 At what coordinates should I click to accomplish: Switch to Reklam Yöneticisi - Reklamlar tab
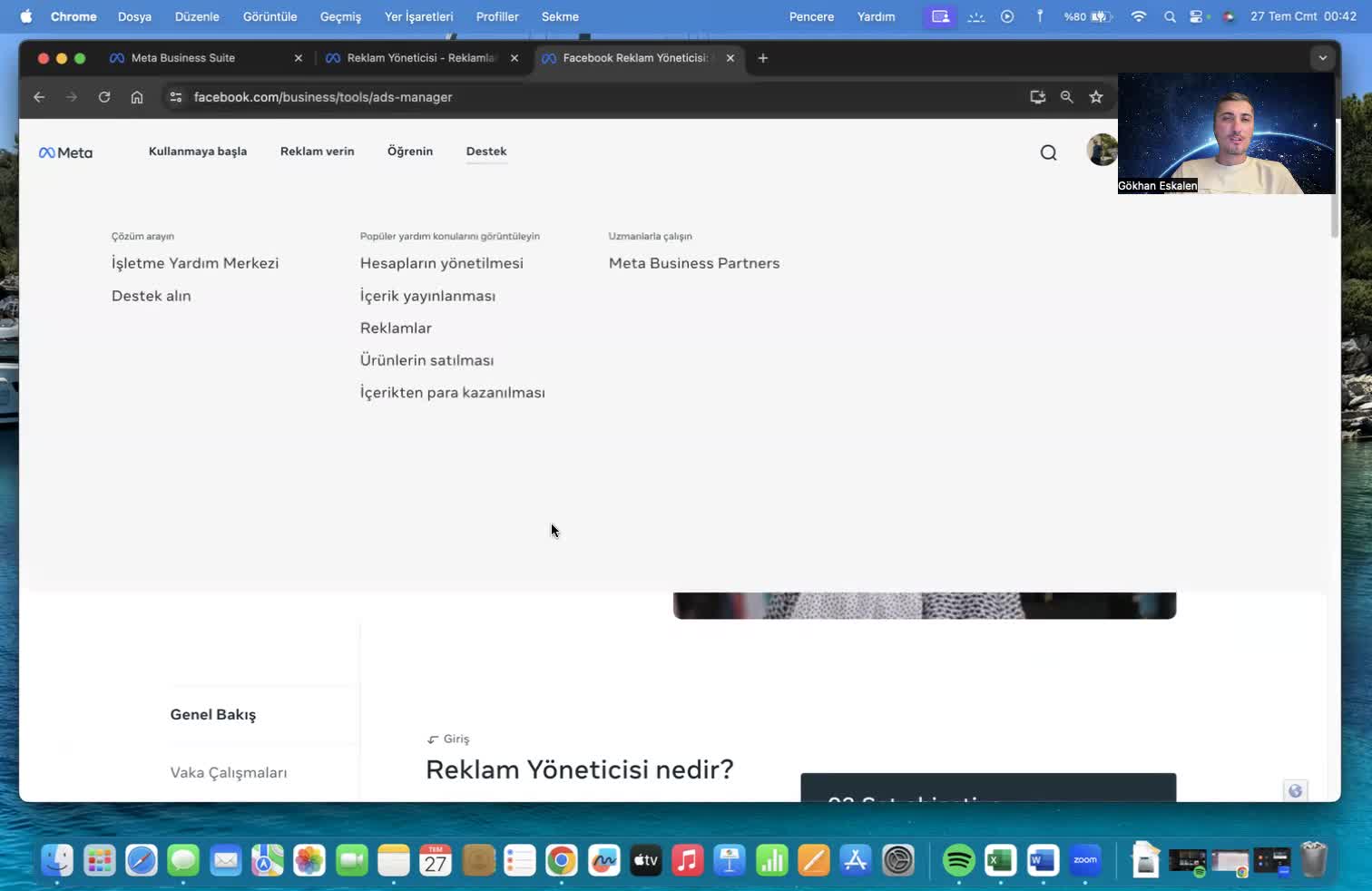point(422,58)
